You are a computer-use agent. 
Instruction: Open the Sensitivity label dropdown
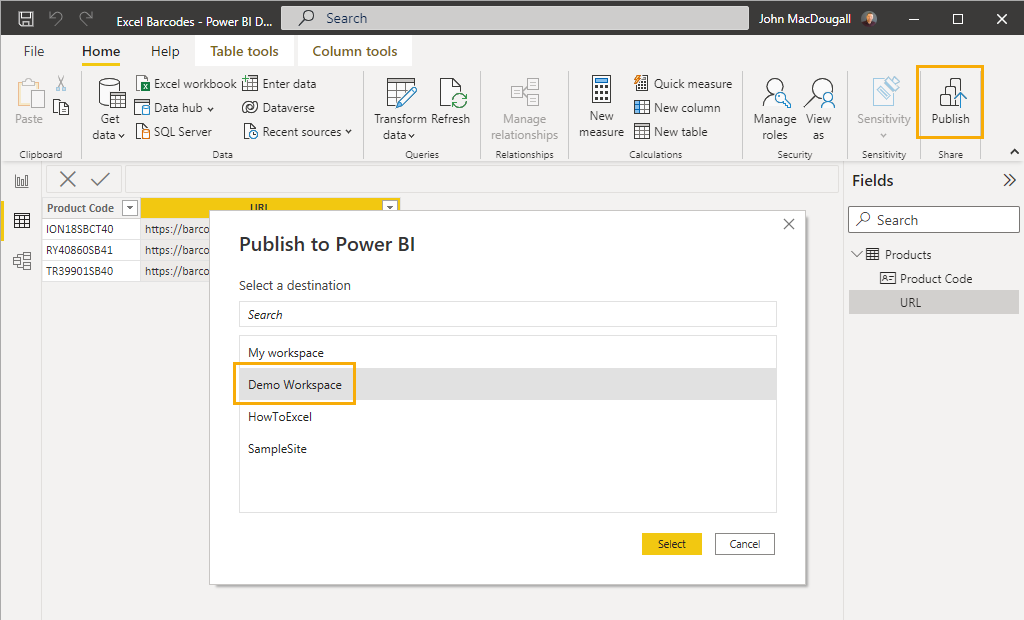(x=884, y=108)
